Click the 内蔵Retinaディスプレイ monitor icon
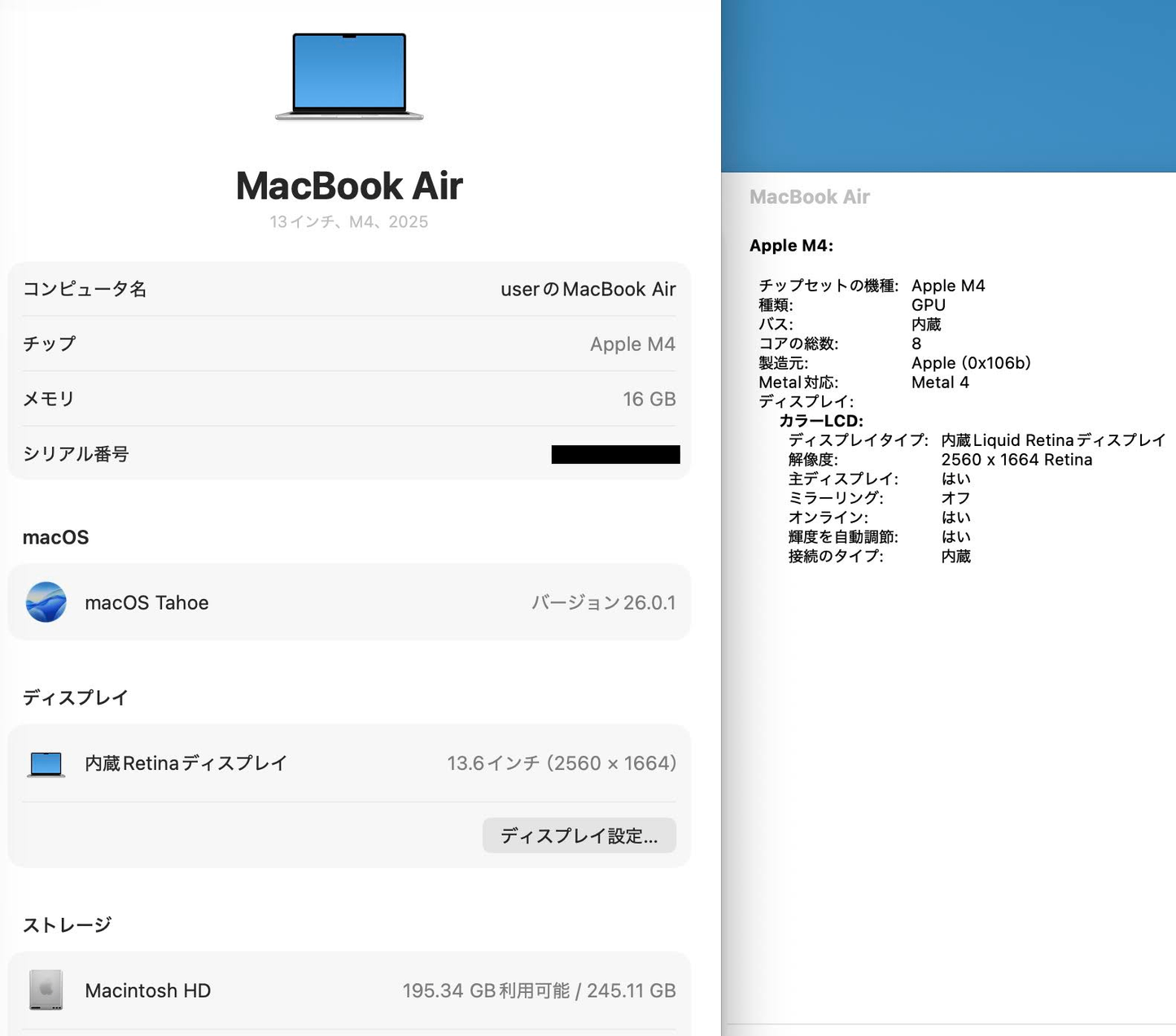This screenshot has height=1036, width=1176. (46, 763)
